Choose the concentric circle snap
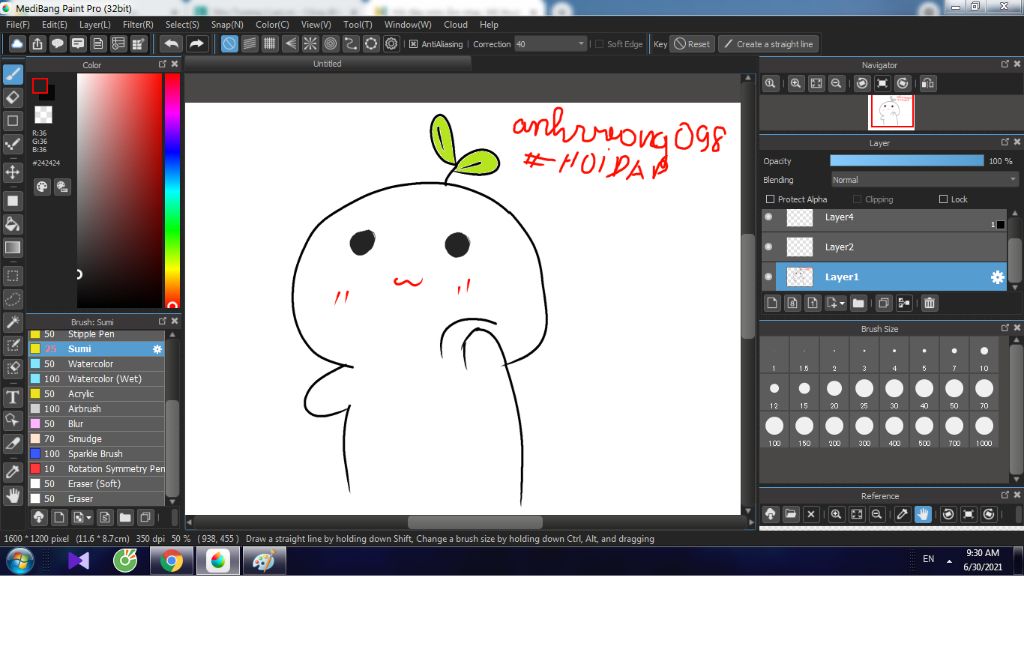This screenshot has width=1024, height=661. 330,44
